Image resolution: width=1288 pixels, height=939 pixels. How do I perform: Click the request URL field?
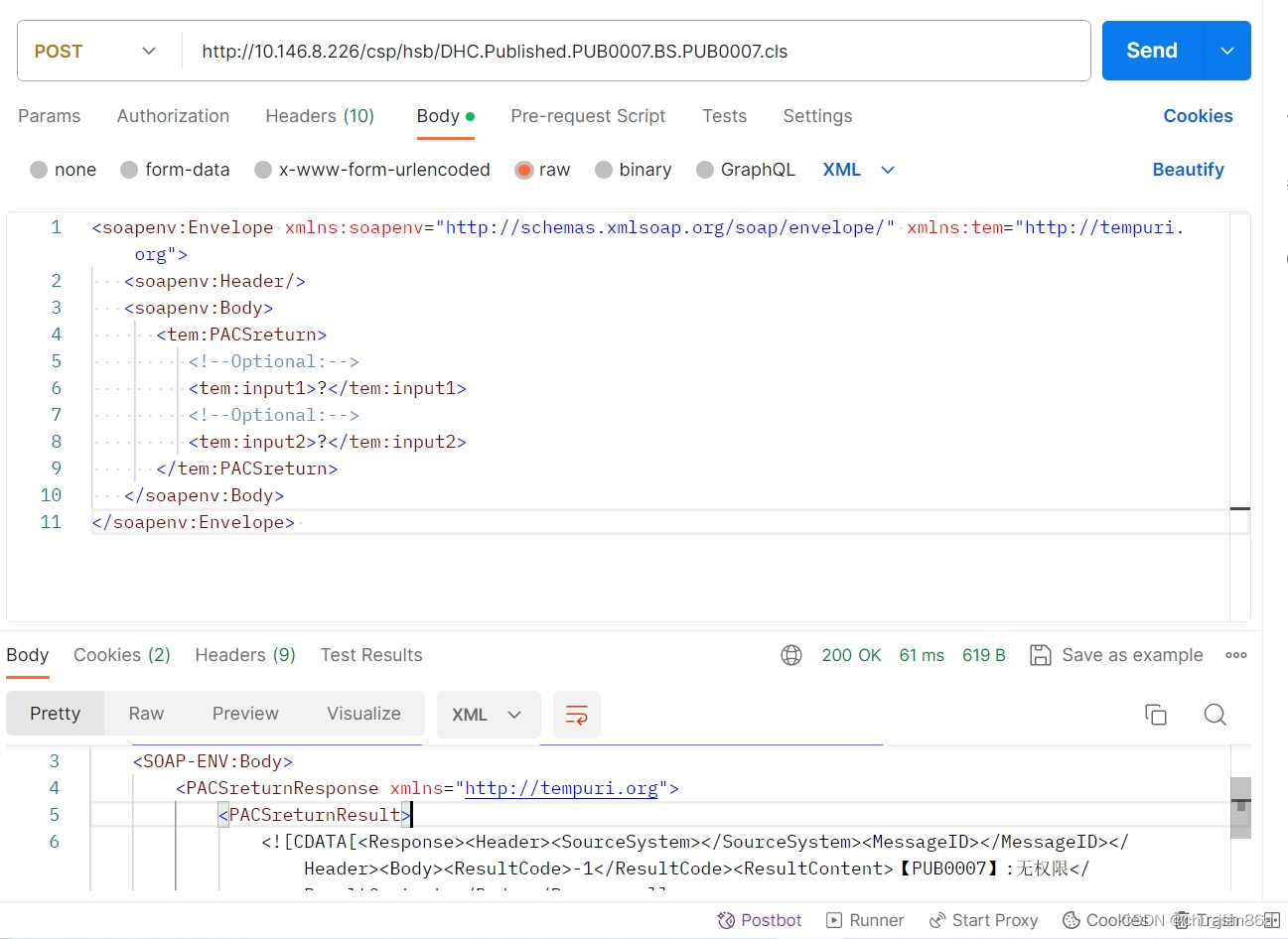[636, 51]
